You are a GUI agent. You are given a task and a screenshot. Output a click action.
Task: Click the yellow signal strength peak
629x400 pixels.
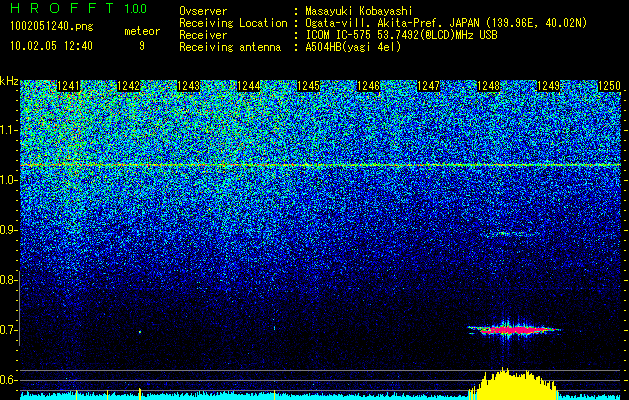tap(513, 384)
